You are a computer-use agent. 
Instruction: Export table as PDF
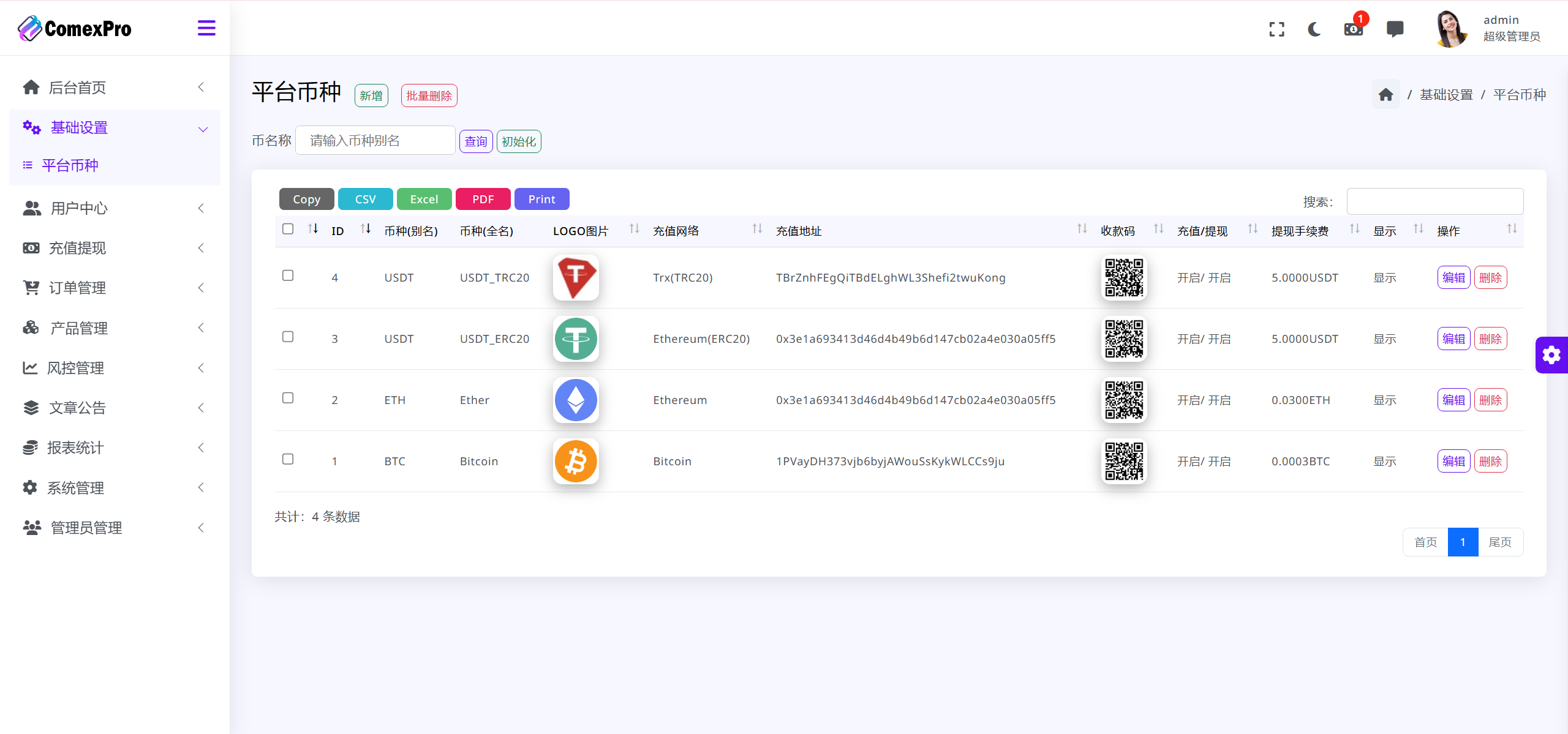(x=483, y=200)
